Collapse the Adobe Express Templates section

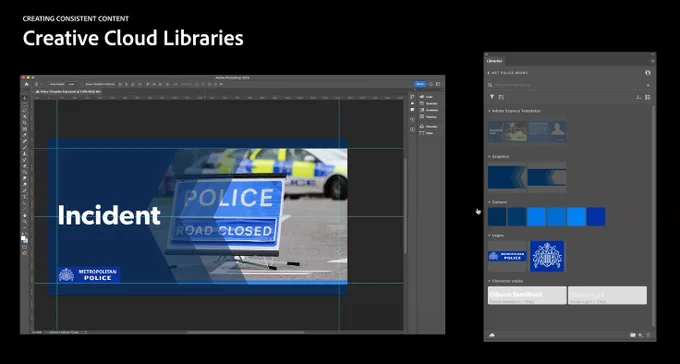tap(489, 111)
